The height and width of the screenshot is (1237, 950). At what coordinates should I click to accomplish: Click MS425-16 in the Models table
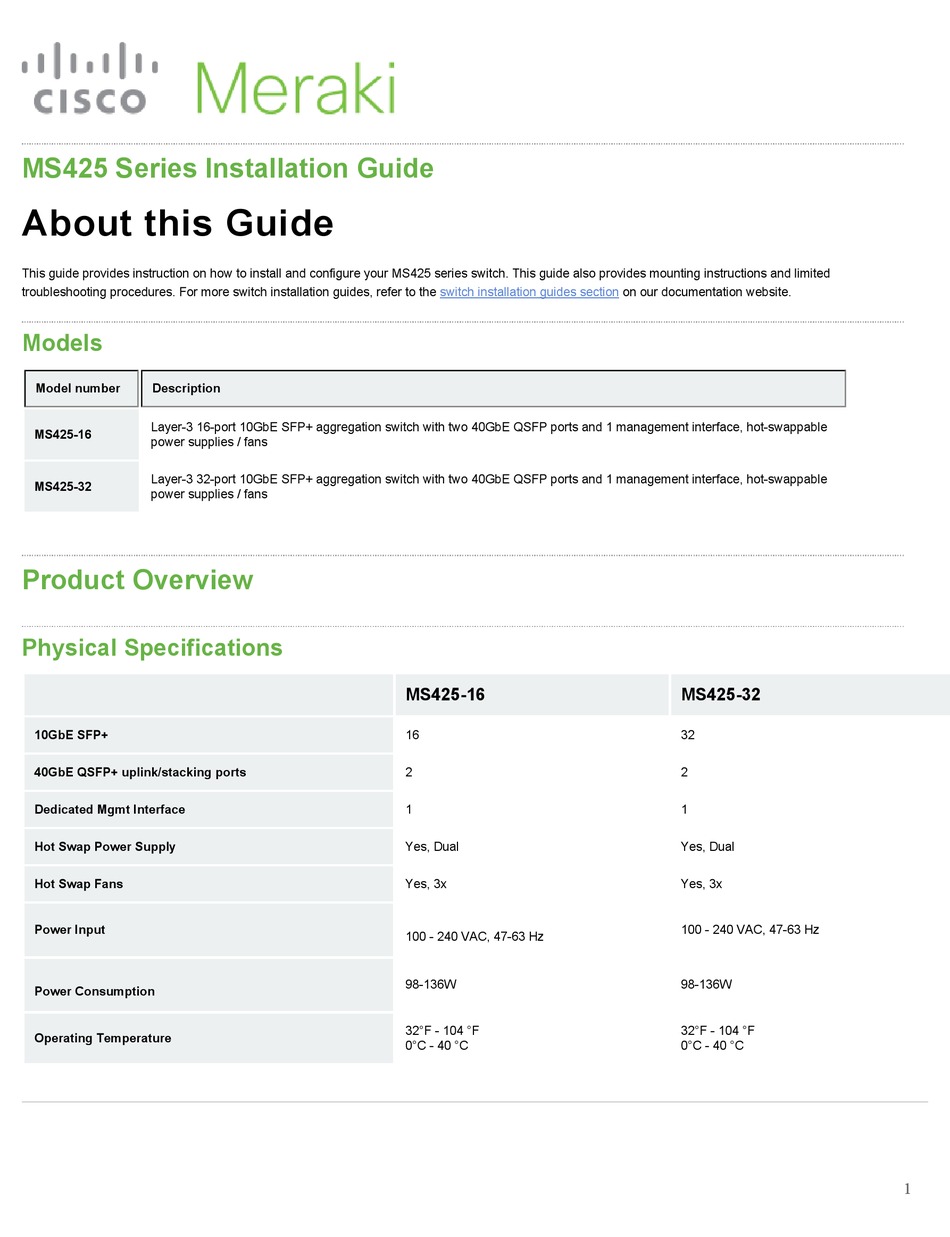tap(63, 434)
